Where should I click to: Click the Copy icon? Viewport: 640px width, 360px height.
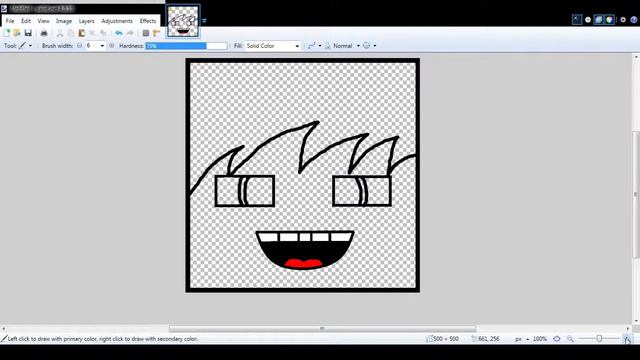point(71,33)
